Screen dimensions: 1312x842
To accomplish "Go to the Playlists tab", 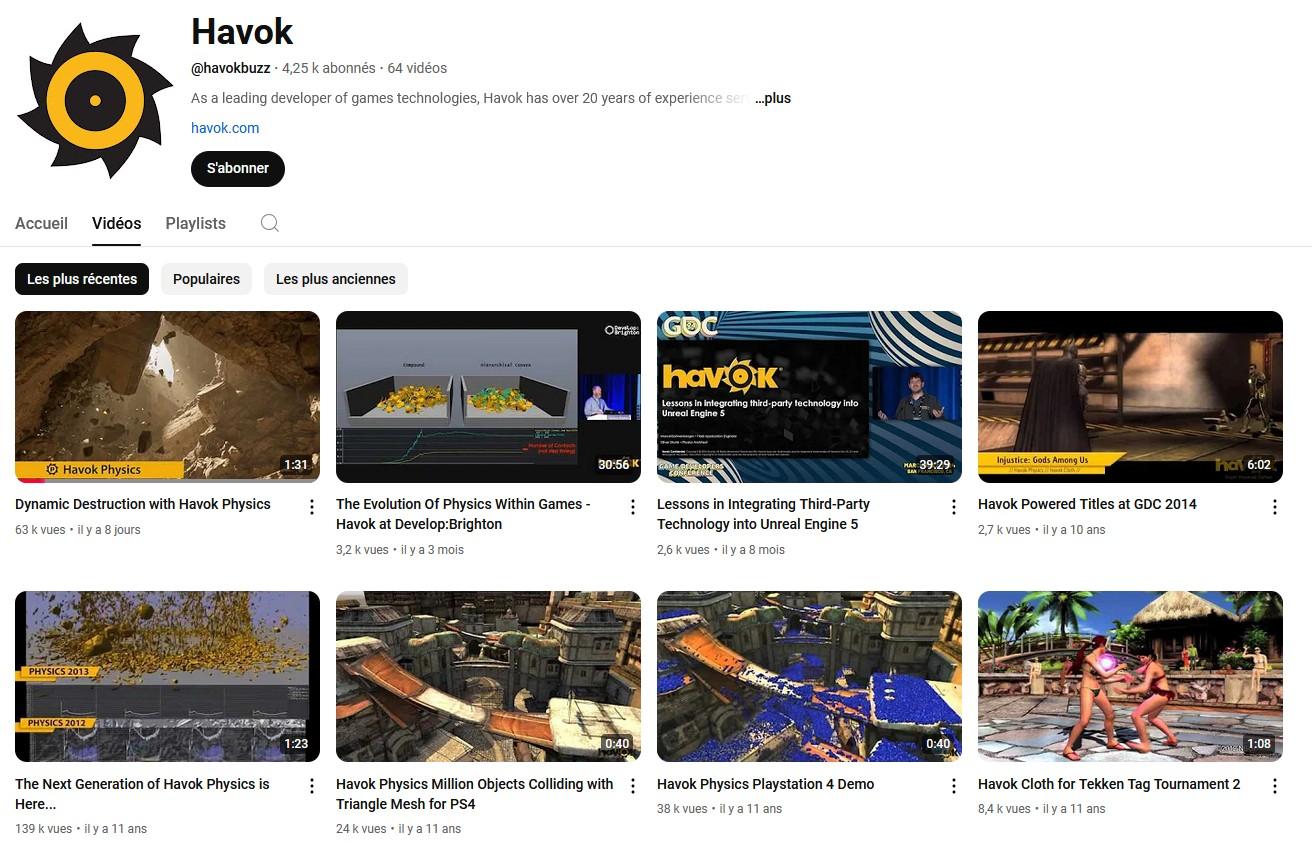I will point(195,223).
